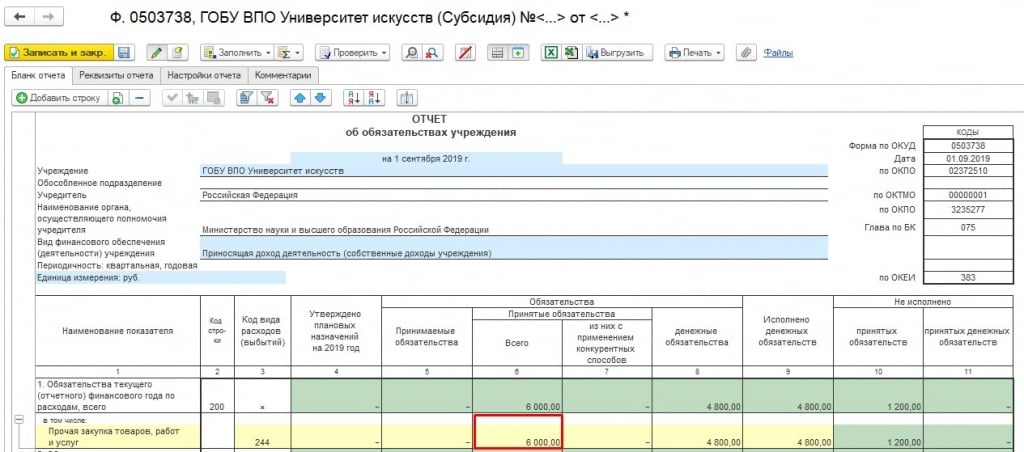Click the Записать и закр. button
This screenshot has height=452, width=1024.
58,53
